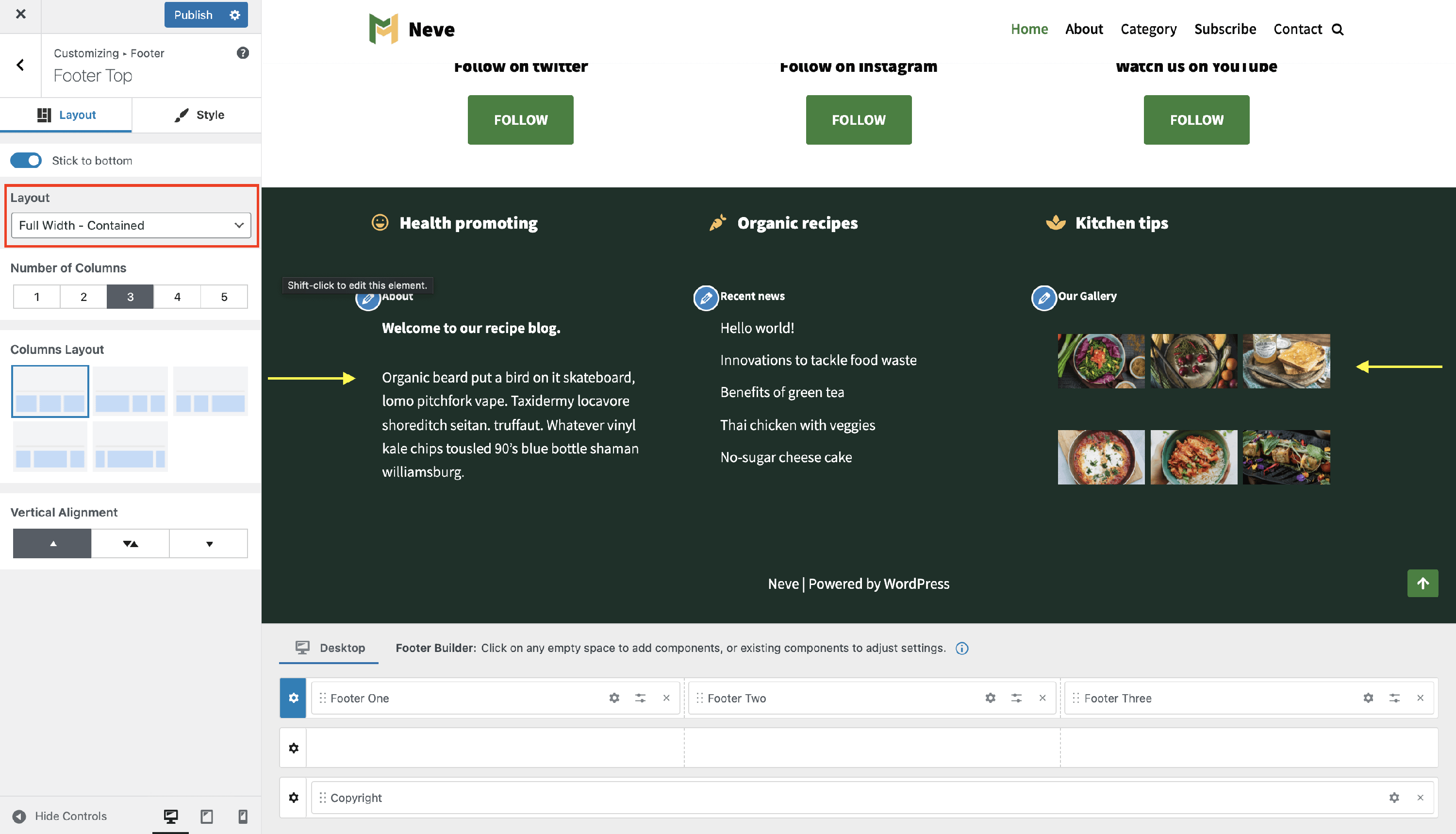Switch to mobile preview device
Screen dimensions: 1456x834
(x=243, y=816)
